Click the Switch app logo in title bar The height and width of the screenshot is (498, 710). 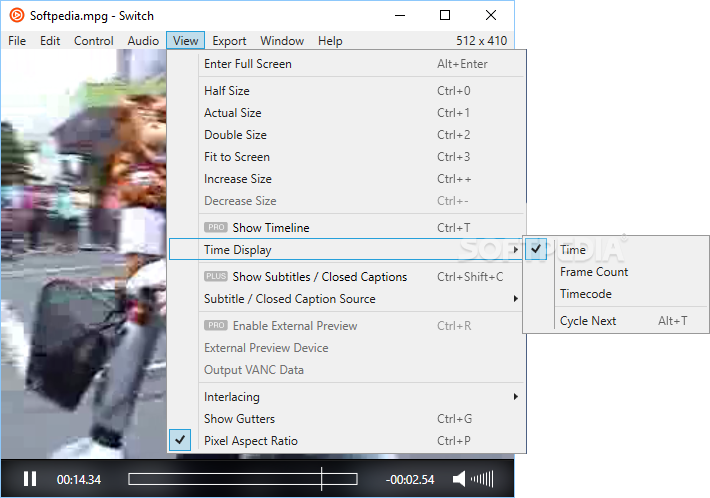17,15
